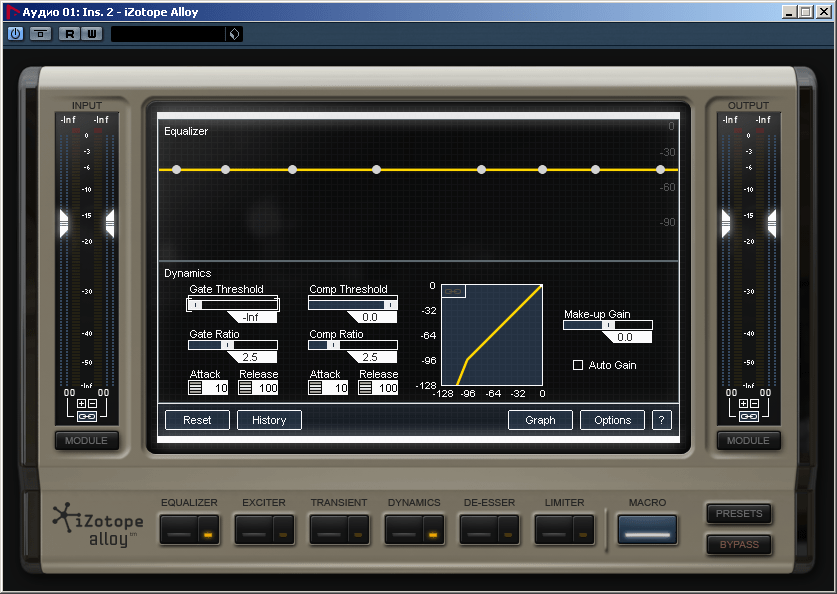Open help with the question mark button

coord(662,420)
